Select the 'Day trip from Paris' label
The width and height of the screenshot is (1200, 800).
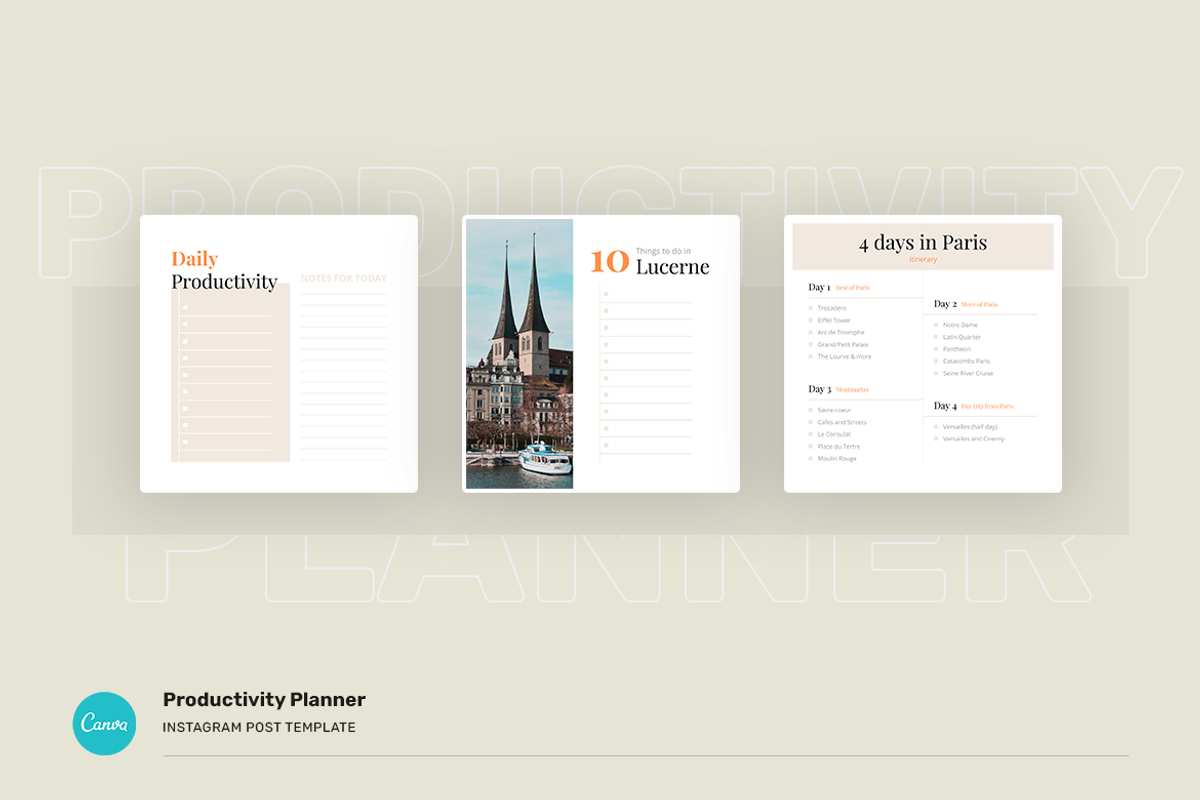pyautogui.click(x=987, y=407)
